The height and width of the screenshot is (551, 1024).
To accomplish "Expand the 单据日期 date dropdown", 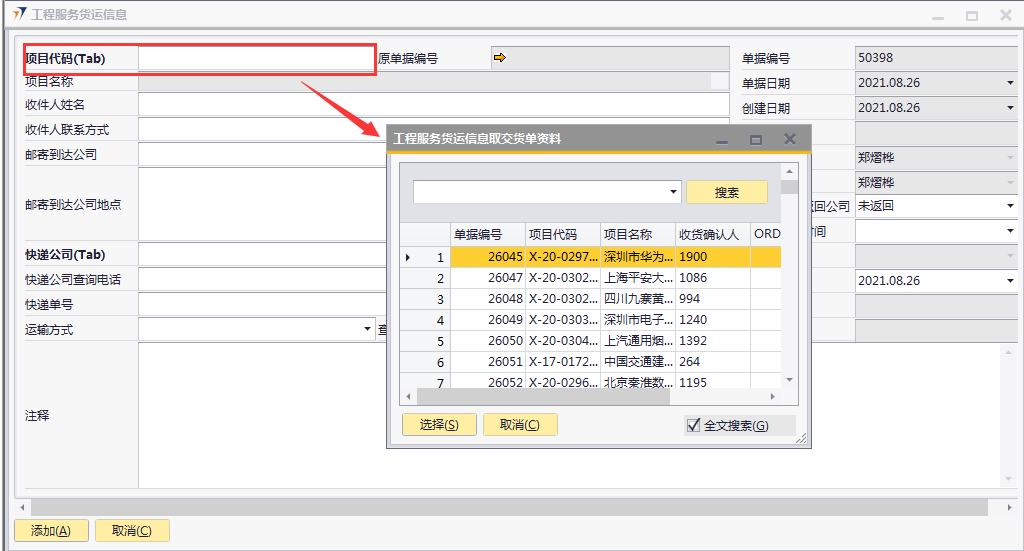I will [1010, 83].
